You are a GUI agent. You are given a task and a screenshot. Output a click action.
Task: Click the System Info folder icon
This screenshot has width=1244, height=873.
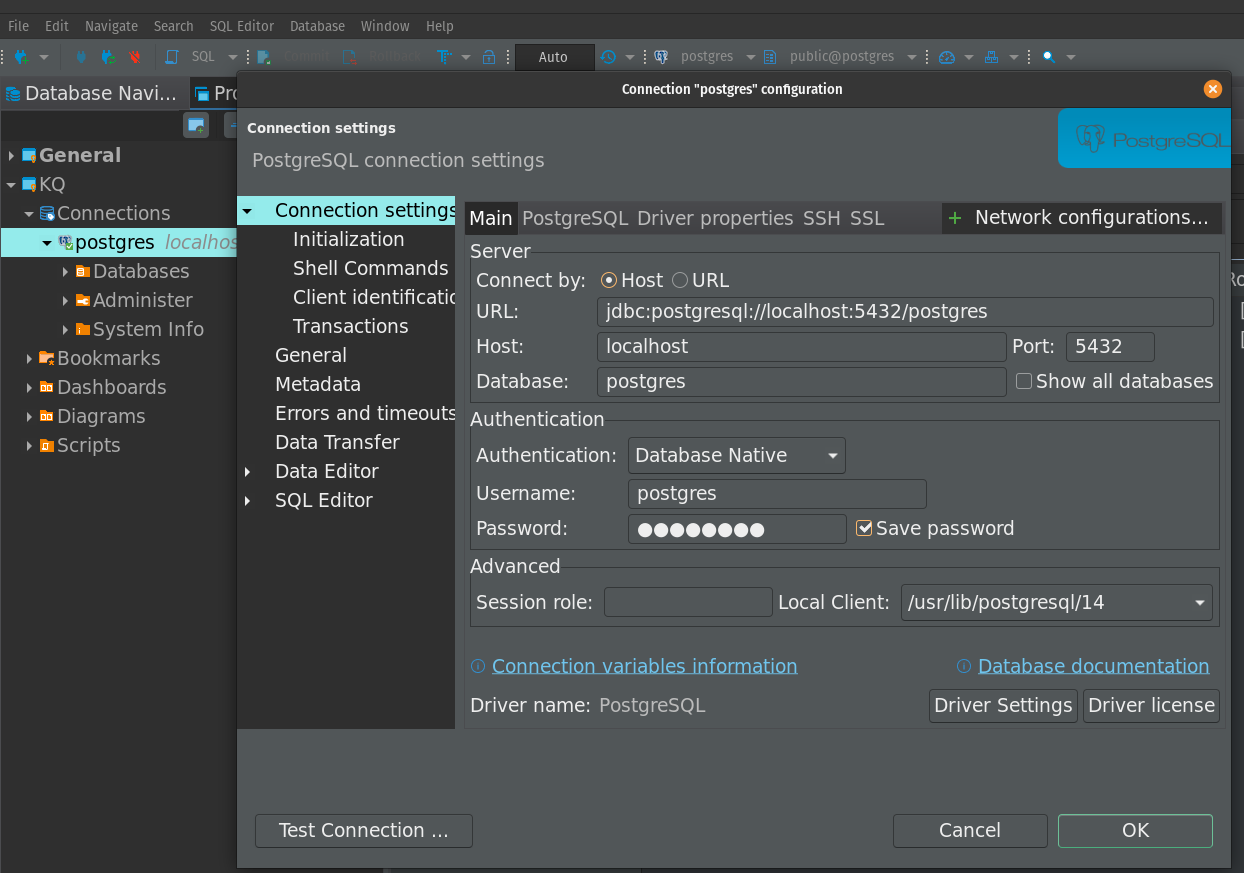(83, 329)
